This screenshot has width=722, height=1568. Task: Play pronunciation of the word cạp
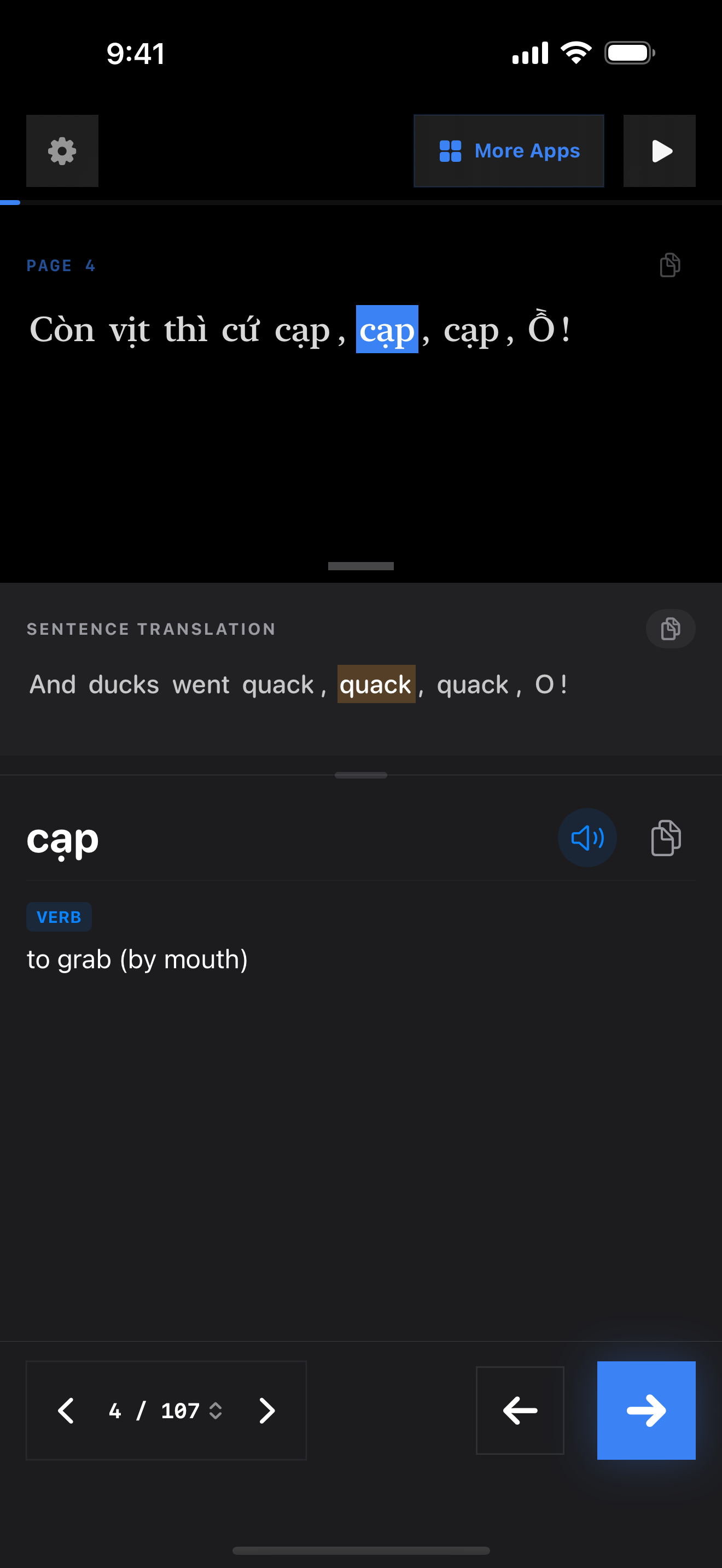587,838
